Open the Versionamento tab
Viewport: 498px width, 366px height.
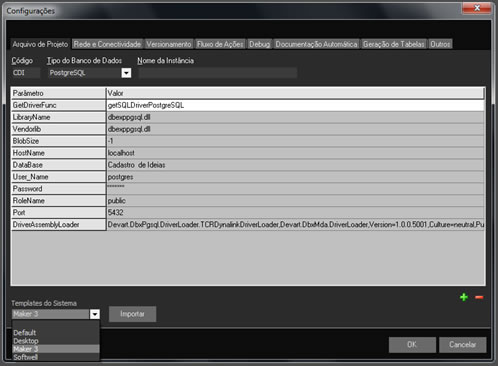[x=169, y=44]
